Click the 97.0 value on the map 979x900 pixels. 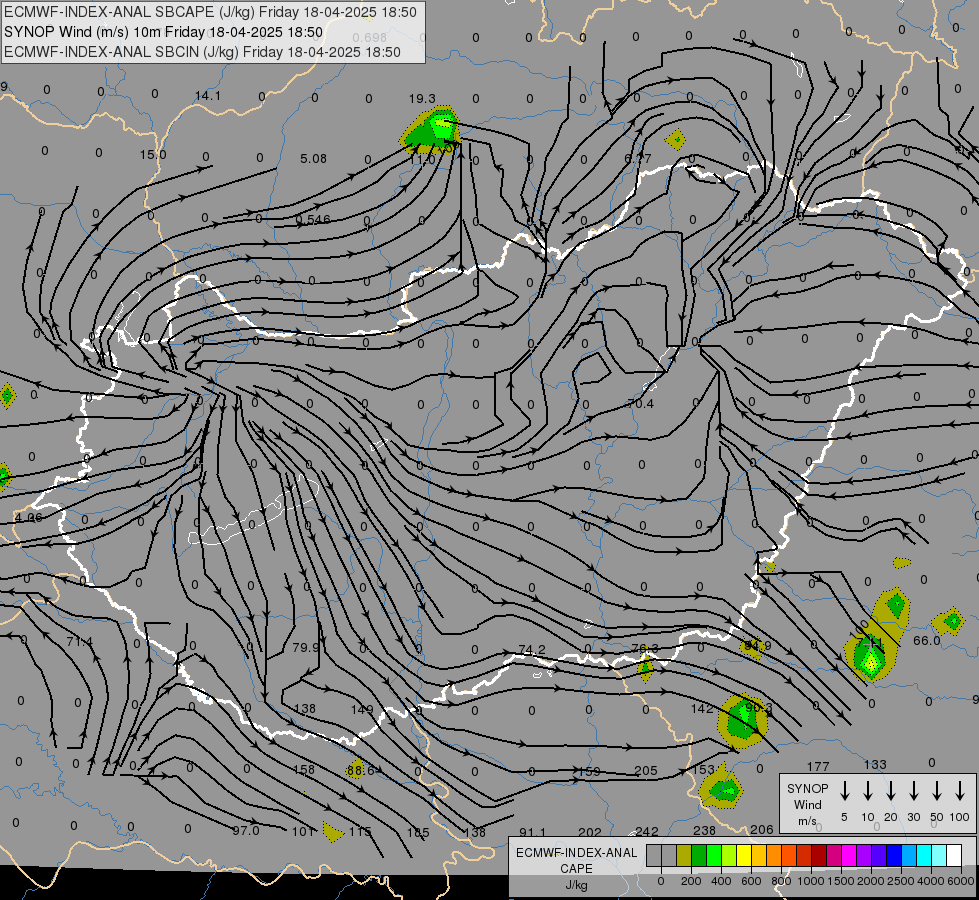pos(245,831)
